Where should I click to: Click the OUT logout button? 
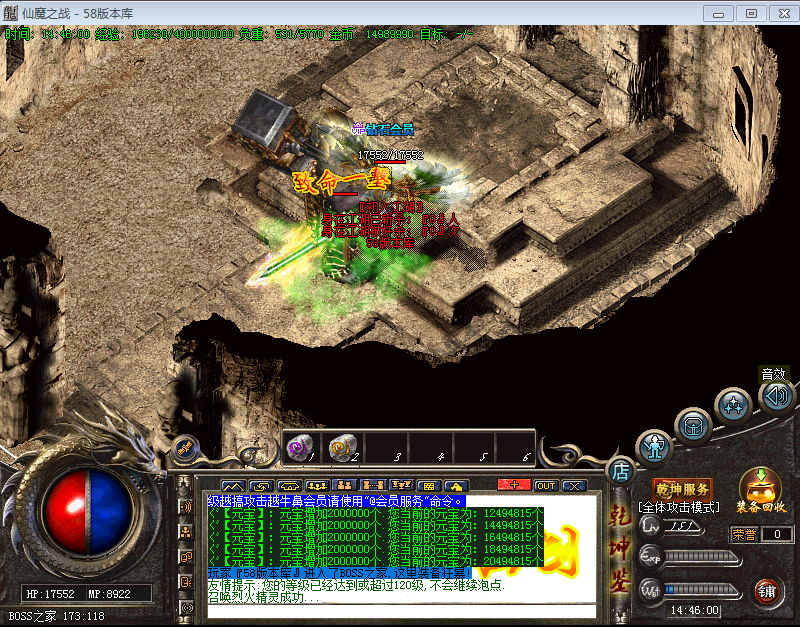pos(546,486)
